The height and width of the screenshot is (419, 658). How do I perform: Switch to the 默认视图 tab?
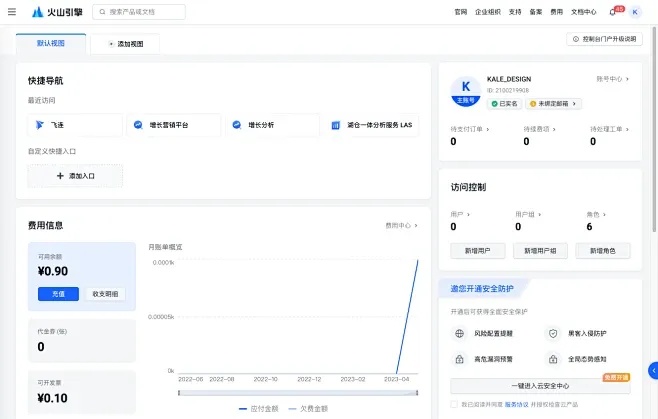pyautogui.click(x=51, y=43)
